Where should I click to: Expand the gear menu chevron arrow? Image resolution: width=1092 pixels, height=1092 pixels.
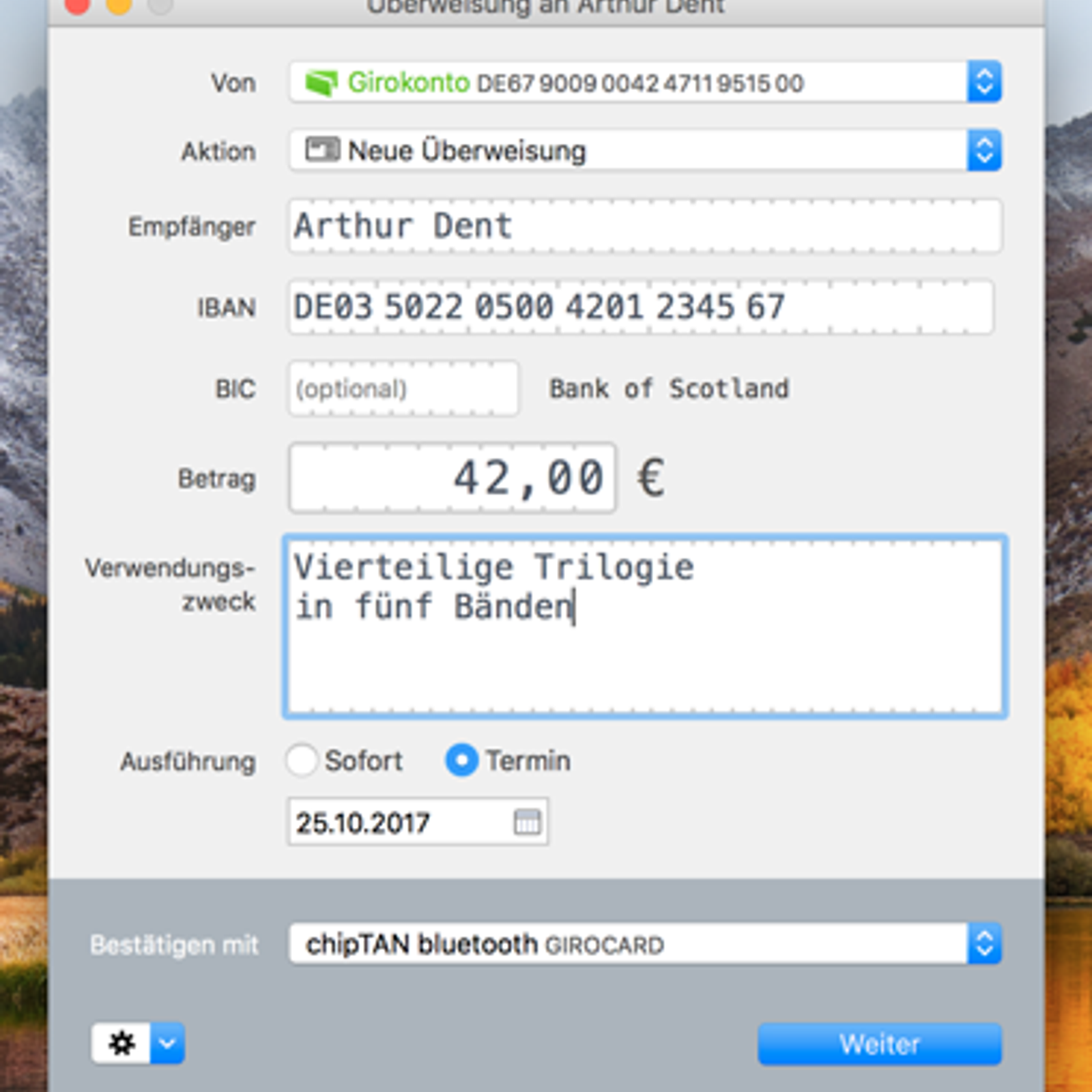coord(167,1043)
